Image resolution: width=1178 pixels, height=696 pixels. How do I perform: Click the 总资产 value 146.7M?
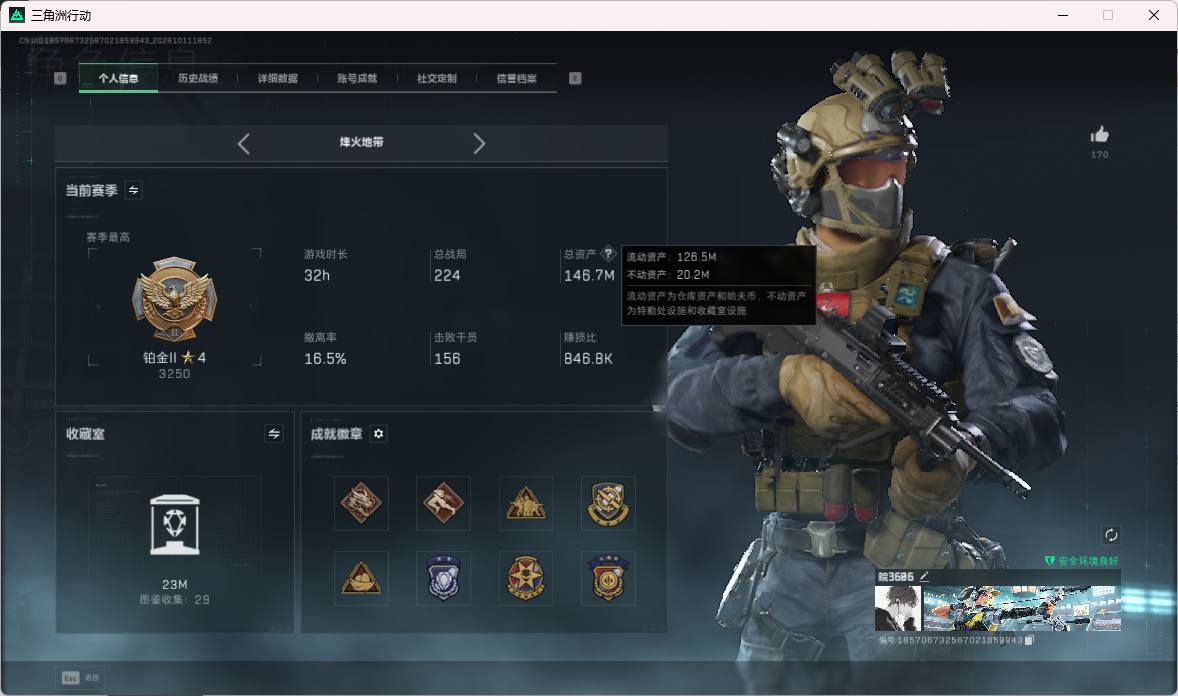coord(589,276)
